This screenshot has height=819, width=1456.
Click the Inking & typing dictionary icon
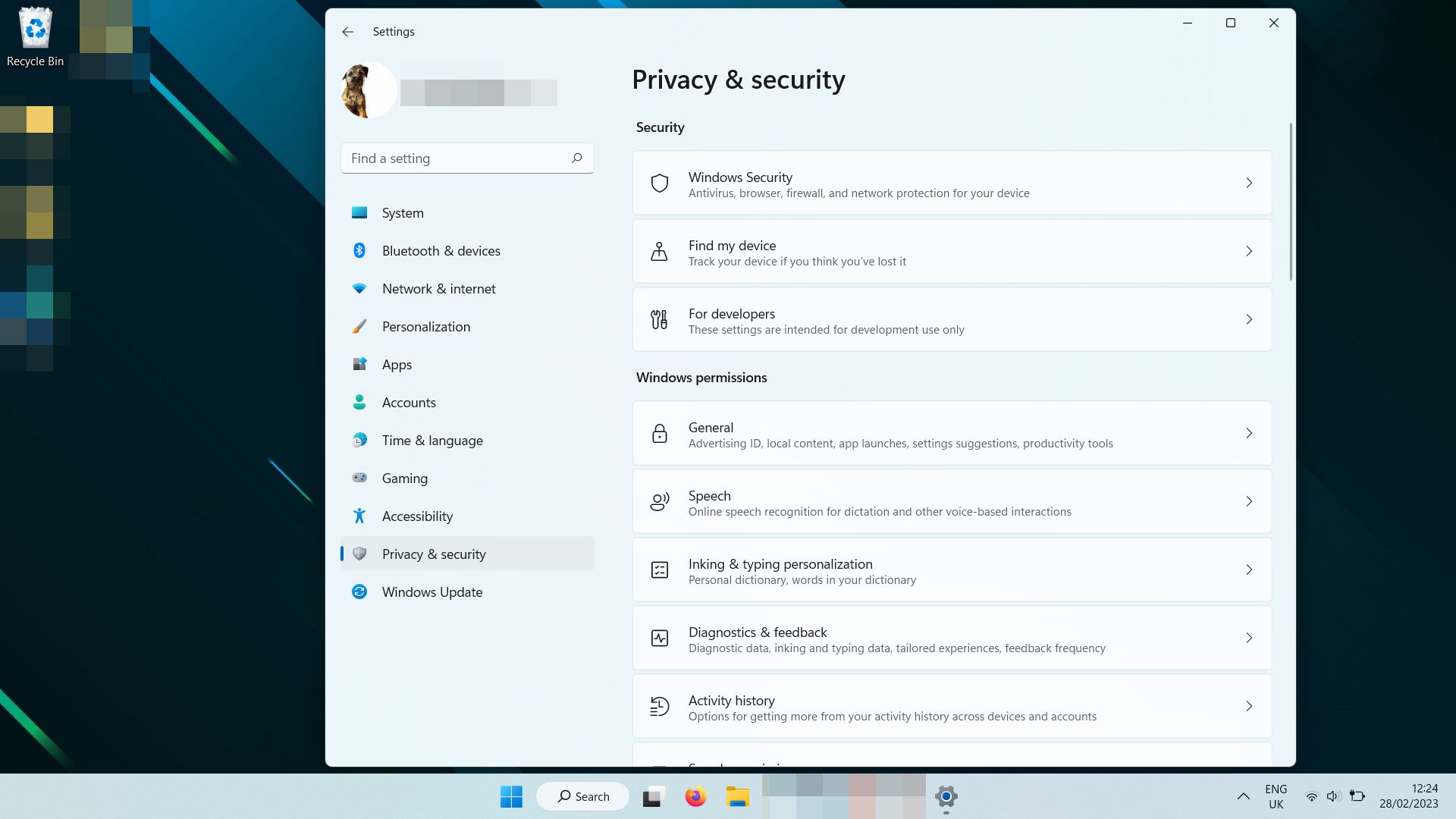(660, 570)
